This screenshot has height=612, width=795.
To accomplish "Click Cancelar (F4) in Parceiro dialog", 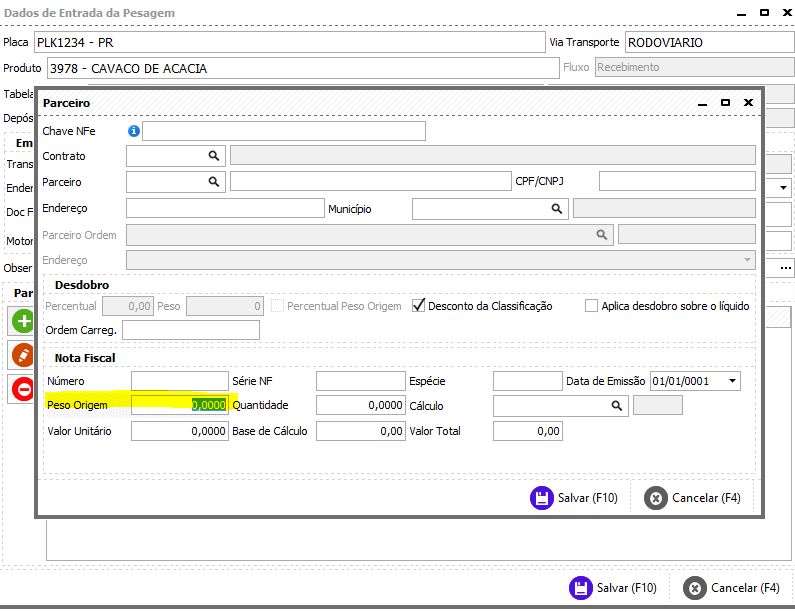I will point(693,498).
